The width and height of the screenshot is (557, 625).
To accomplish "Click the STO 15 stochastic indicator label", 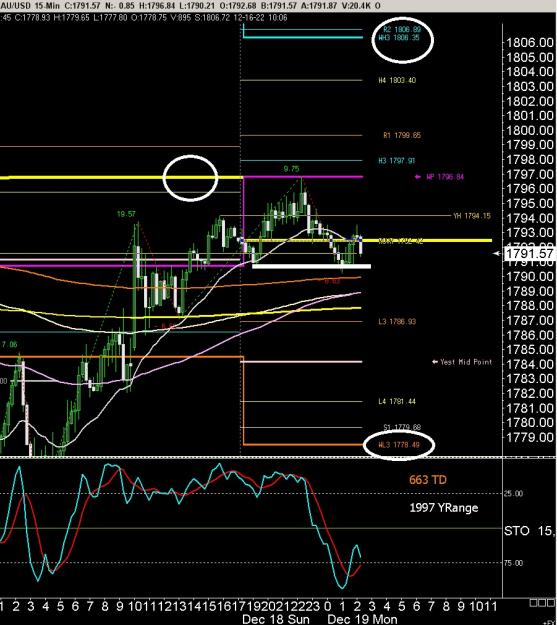I will pos(529,531).
